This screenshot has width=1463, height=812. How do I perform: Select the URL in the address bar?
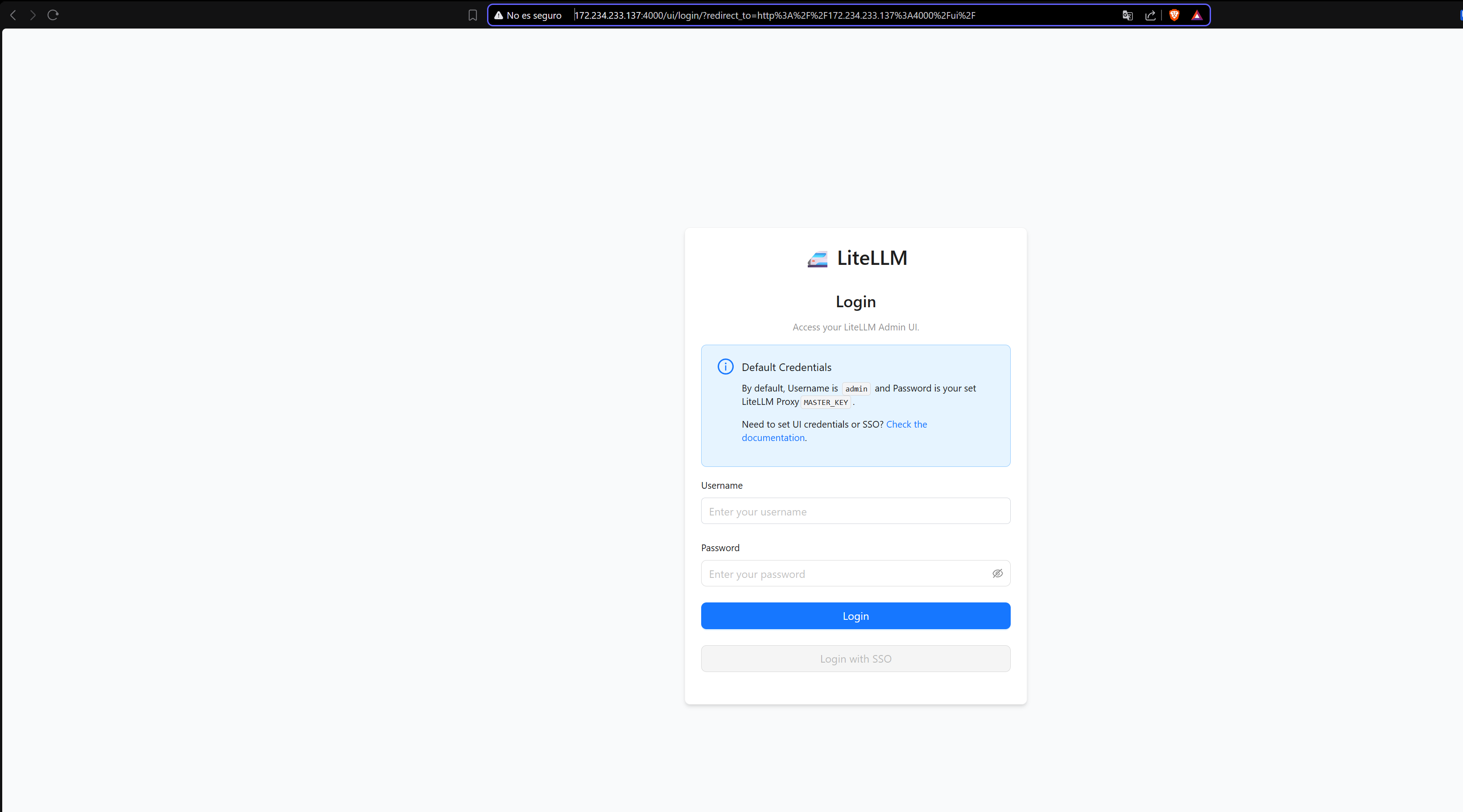click(x=775, y=15)
